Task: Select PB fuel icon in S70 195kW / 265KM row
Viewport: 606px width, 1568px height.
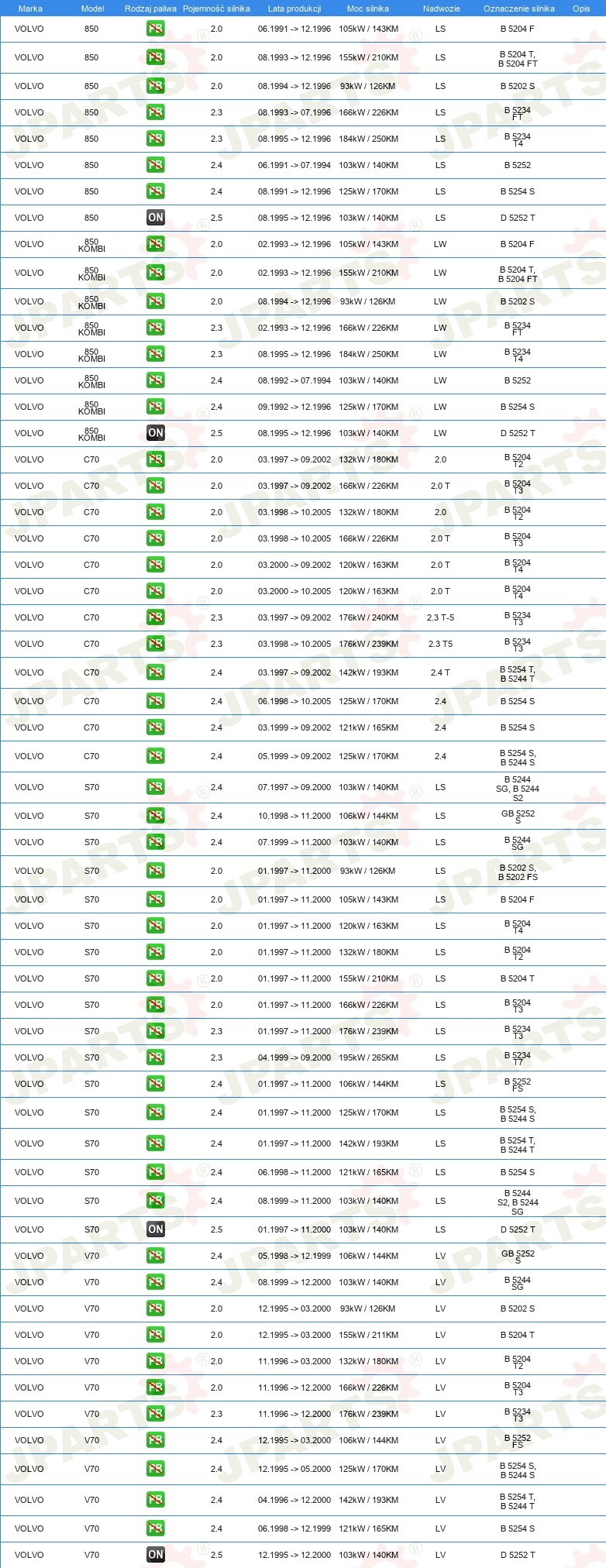Action: [156, 1057]
